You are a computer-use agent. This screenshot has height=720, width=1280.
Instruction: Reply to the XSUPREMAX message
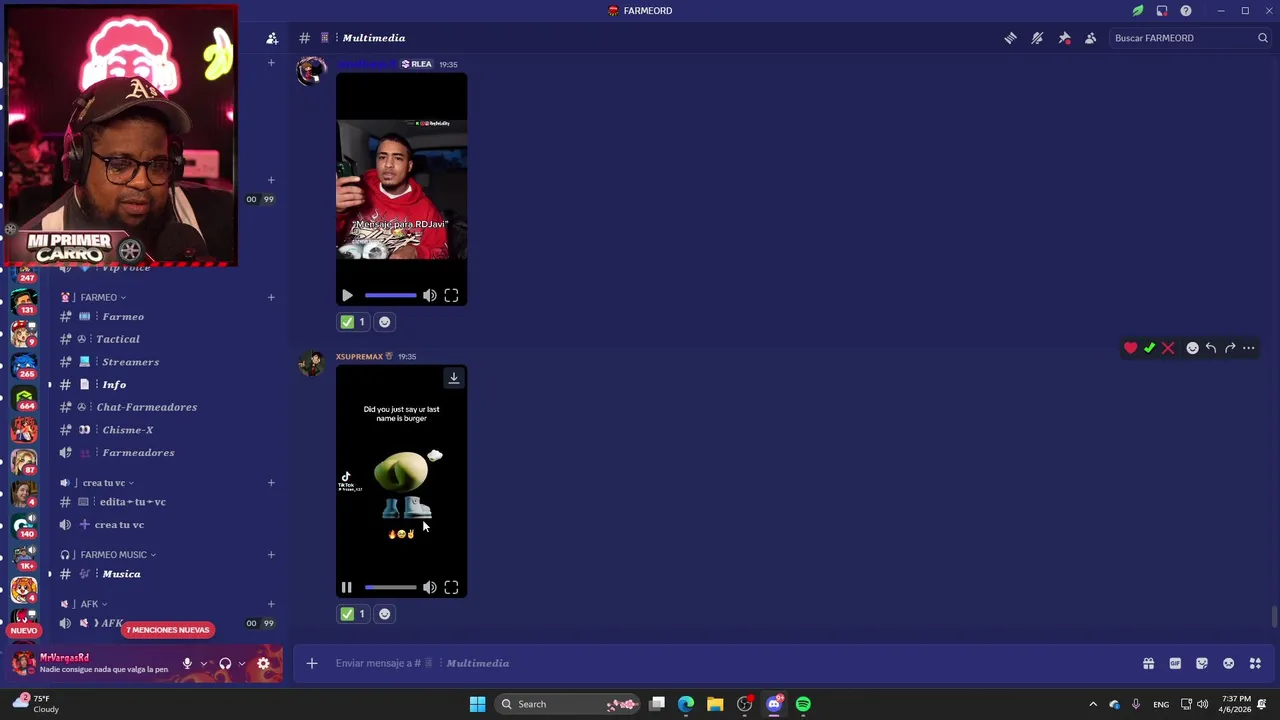1211,348
